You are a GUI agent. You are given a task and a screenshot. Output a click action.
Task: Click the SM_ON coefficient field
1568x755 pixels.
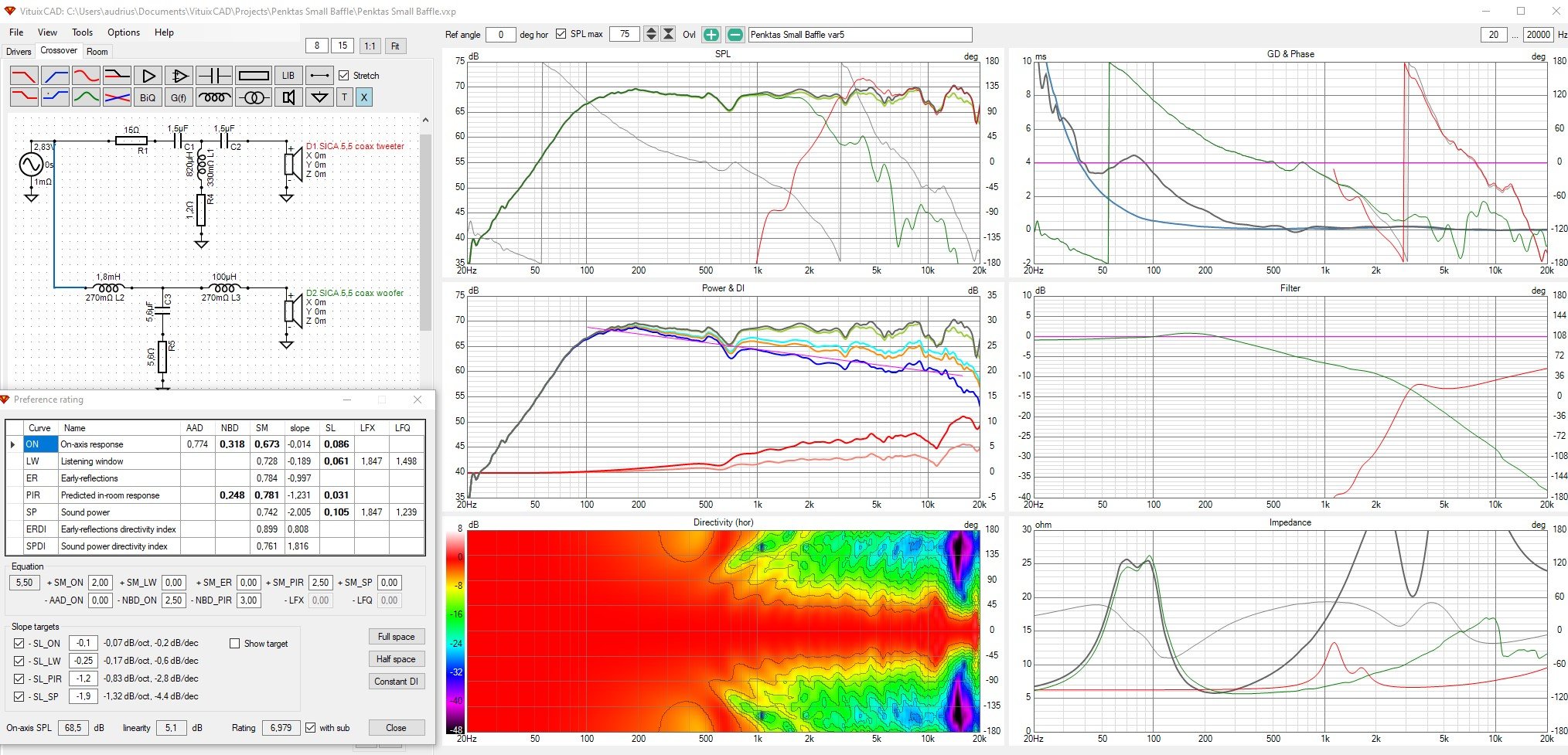click(100, 583)
